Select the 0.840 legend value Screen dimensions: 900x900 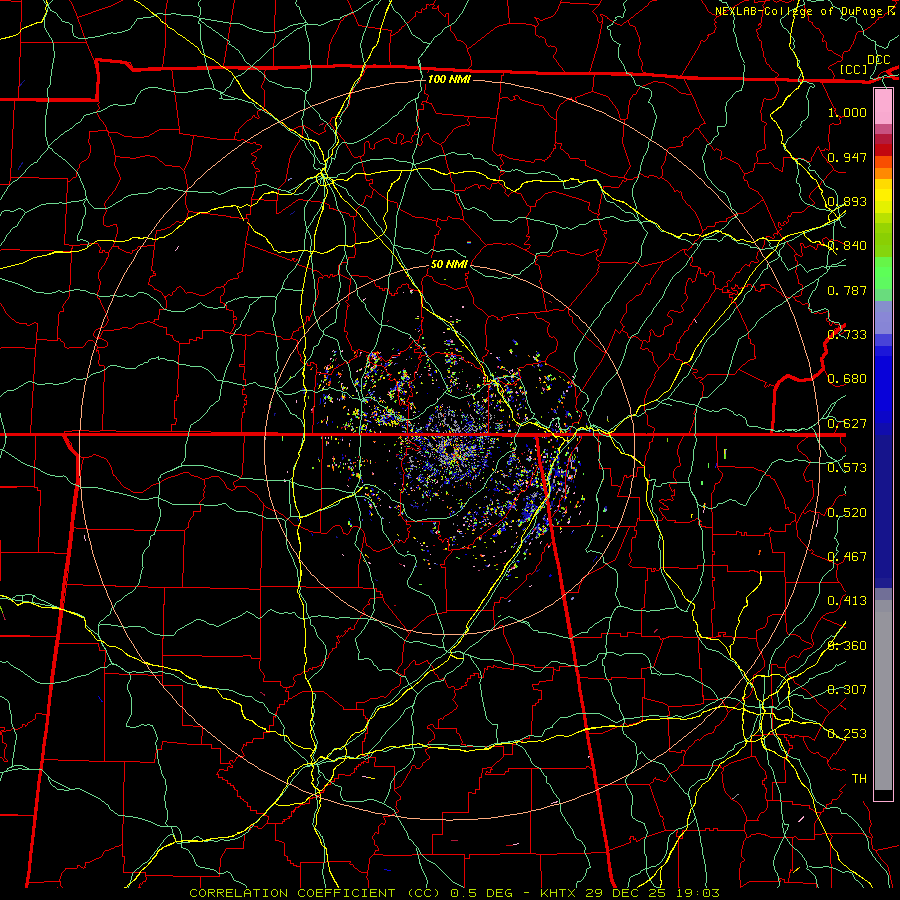(847, 246)
